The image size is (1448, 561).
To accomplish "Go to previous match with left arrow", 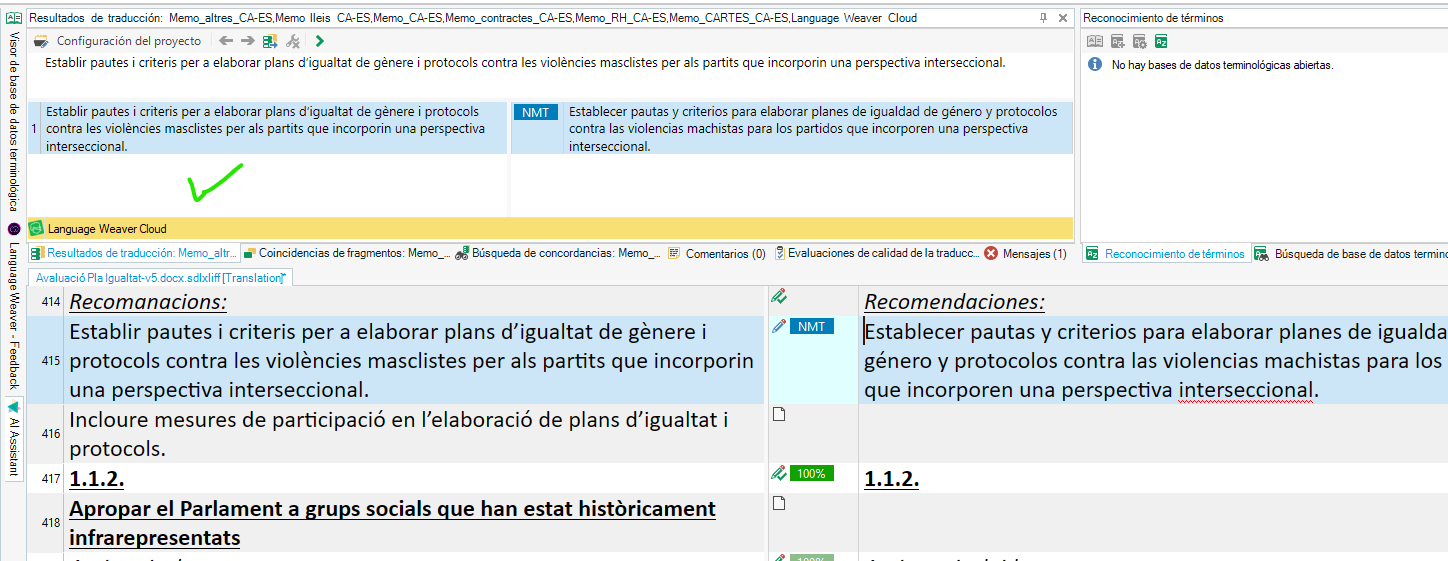I will coord(226,41).
